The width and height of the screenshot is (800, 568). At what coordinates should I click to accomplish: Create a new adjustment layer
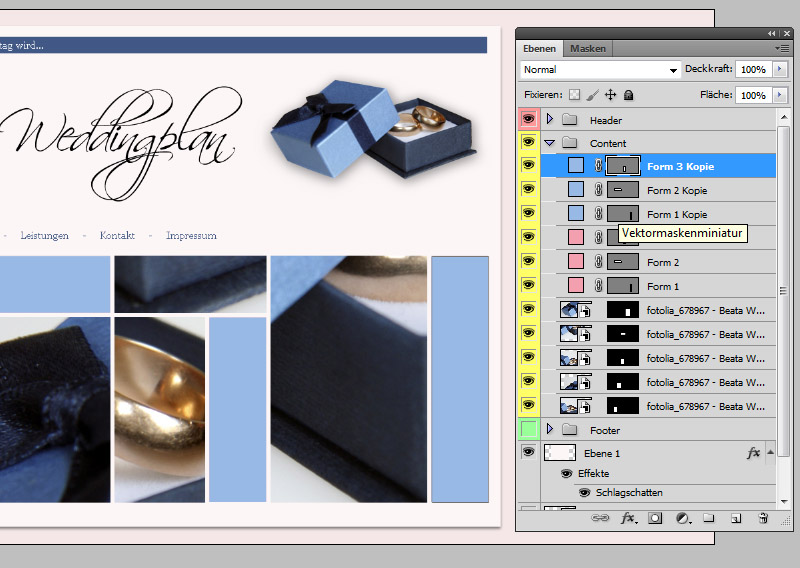683,518
